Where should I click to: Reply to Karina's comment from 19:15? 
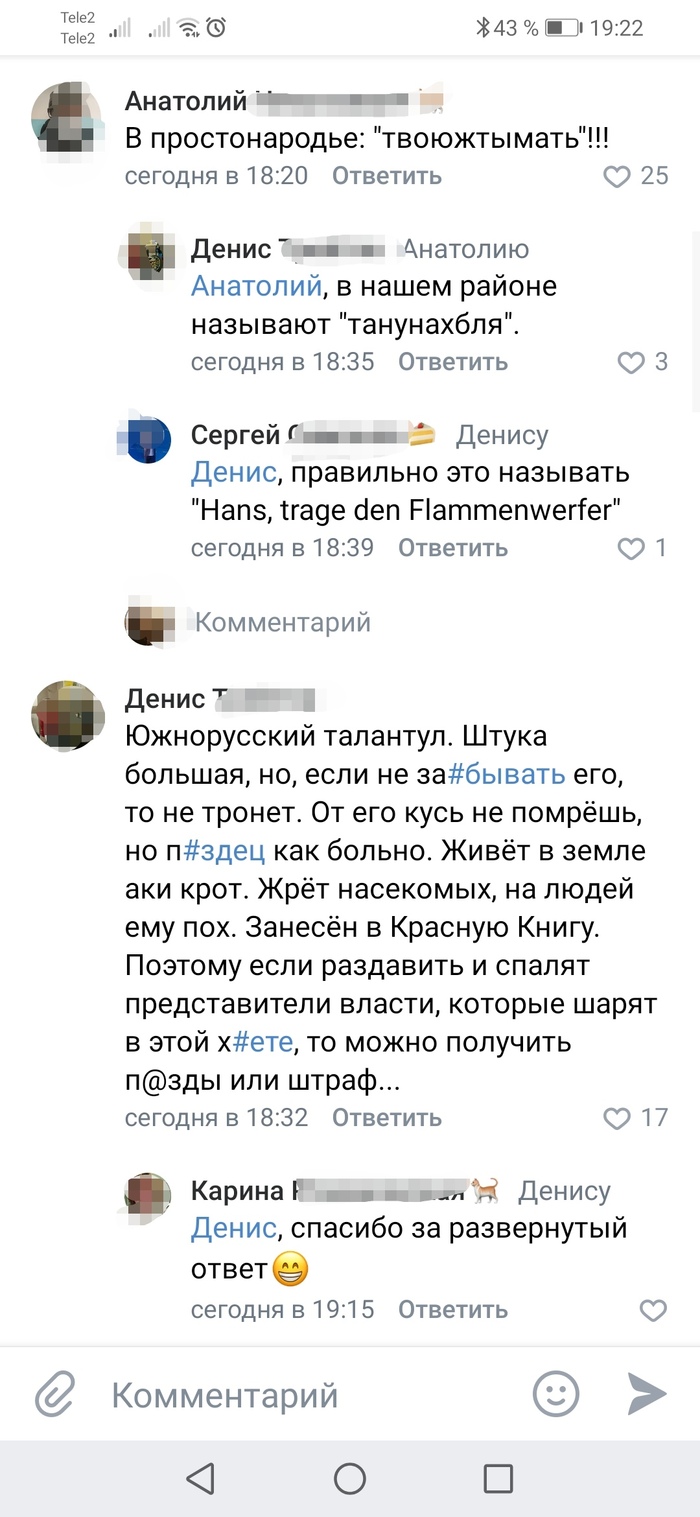click(x=452, y=1310)
